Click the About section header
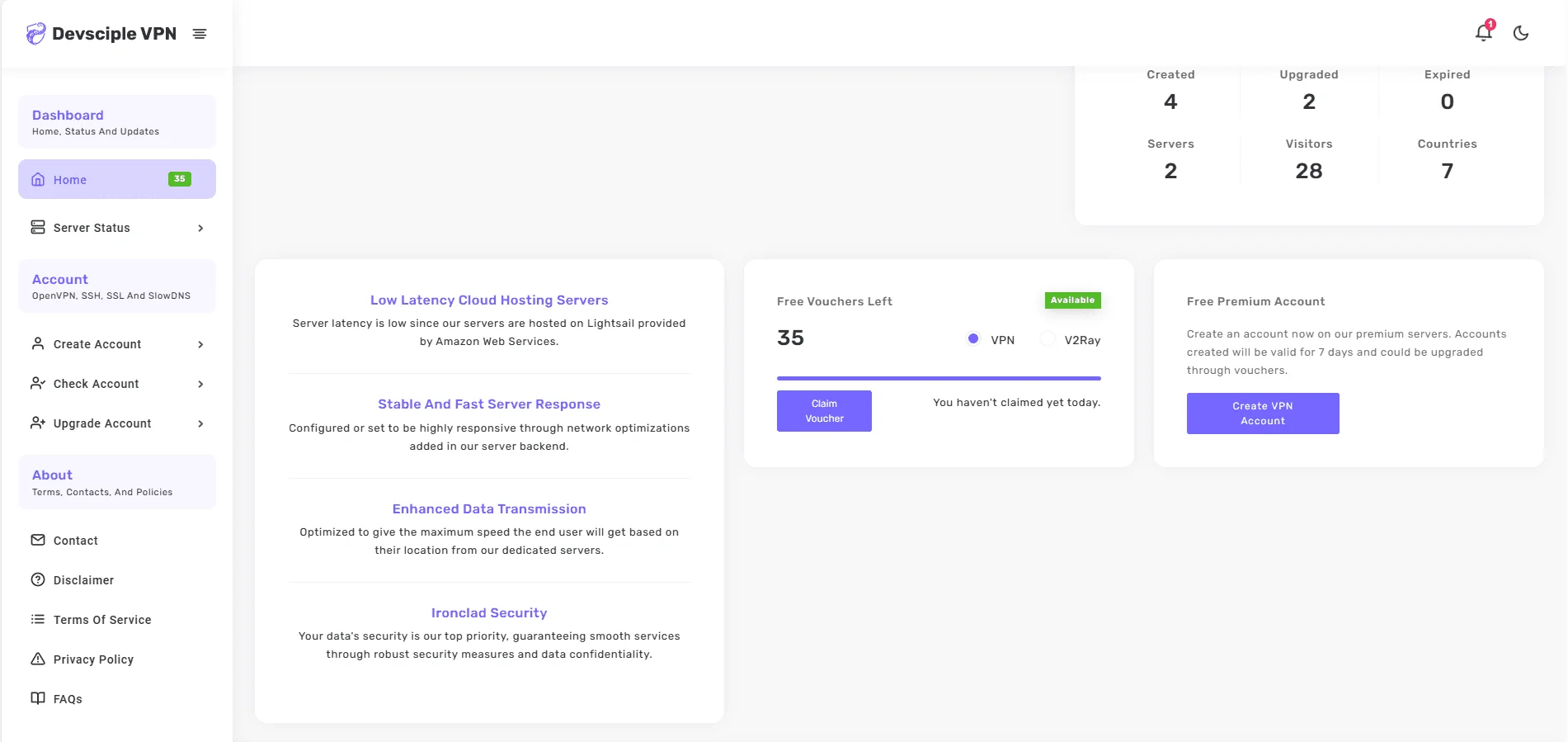This screenshot has width=1568, height=742. tap(117, 482)
